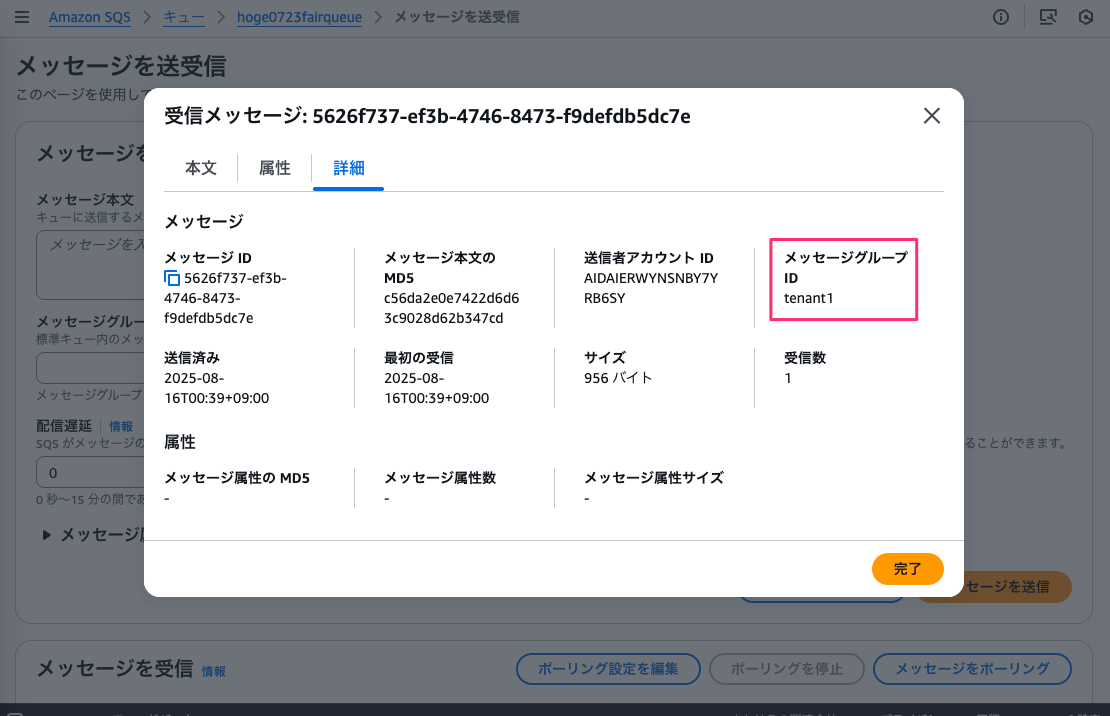Click the 受信数 value 1

788,378
